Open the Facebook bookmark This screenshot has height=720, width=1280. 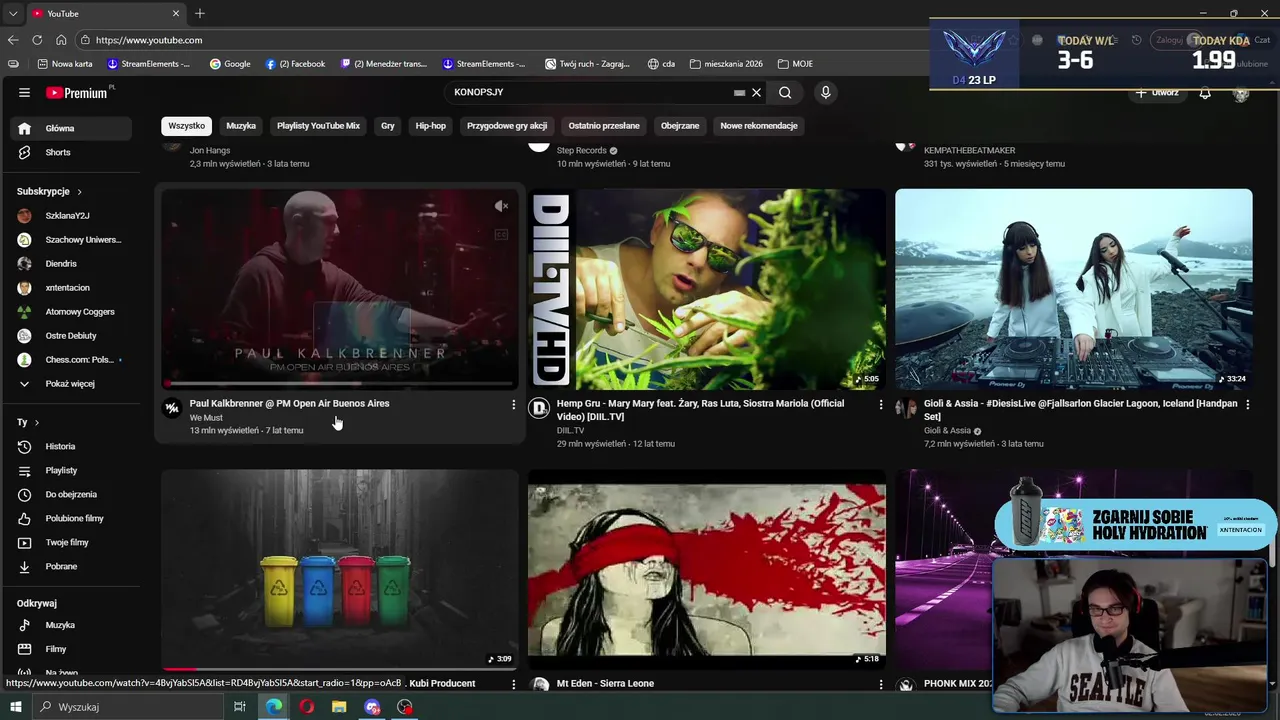point(295,64)
